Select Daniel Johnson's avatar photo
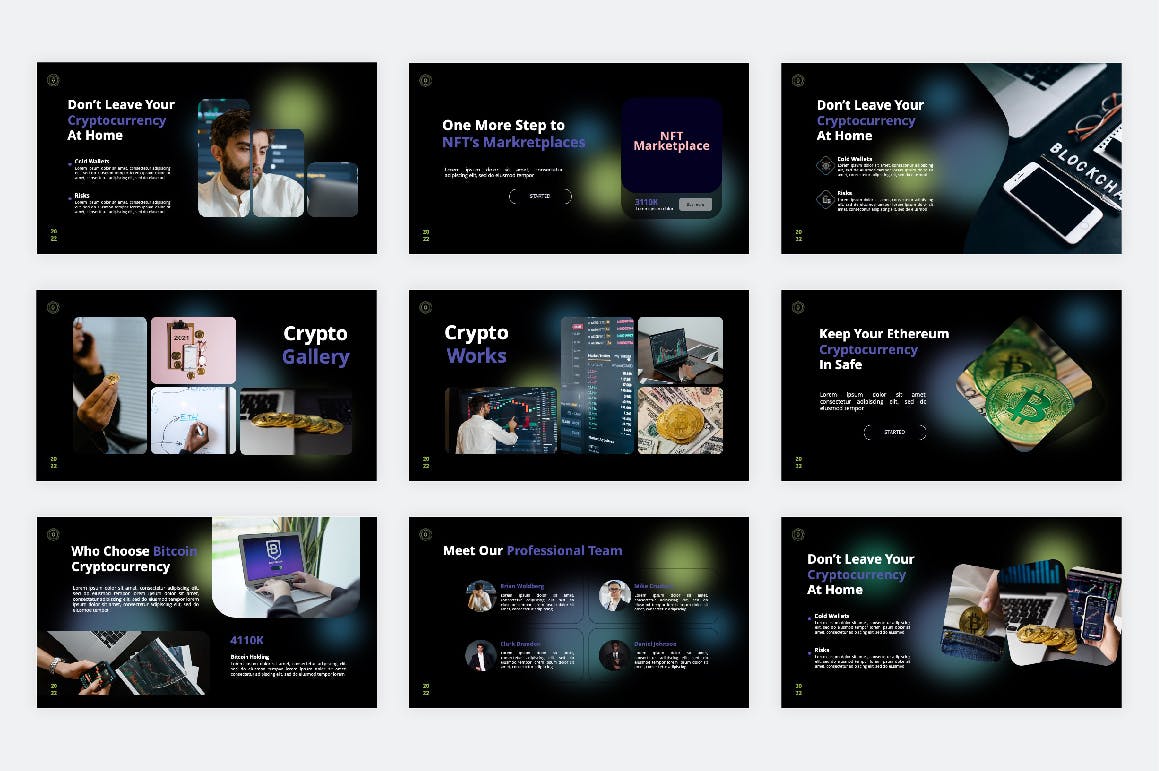The height and width of the screenshot is (771, 1159). point(614,655)
